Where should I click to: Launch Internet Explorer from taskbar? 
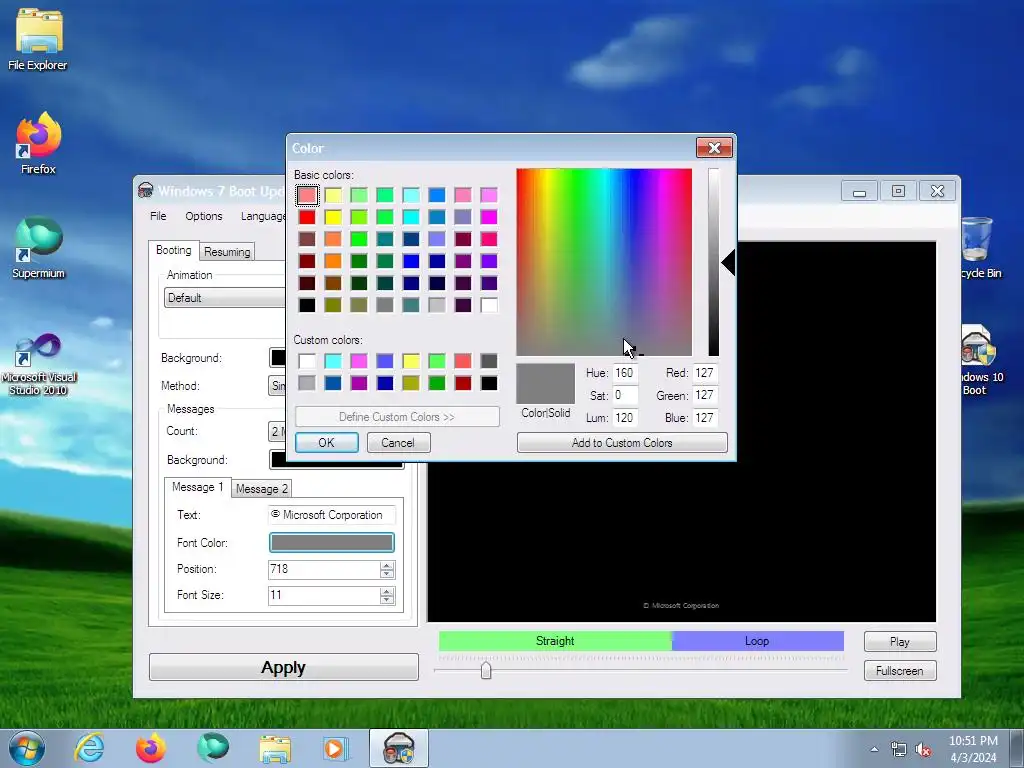pyautogui.click(x=89, y=748)
